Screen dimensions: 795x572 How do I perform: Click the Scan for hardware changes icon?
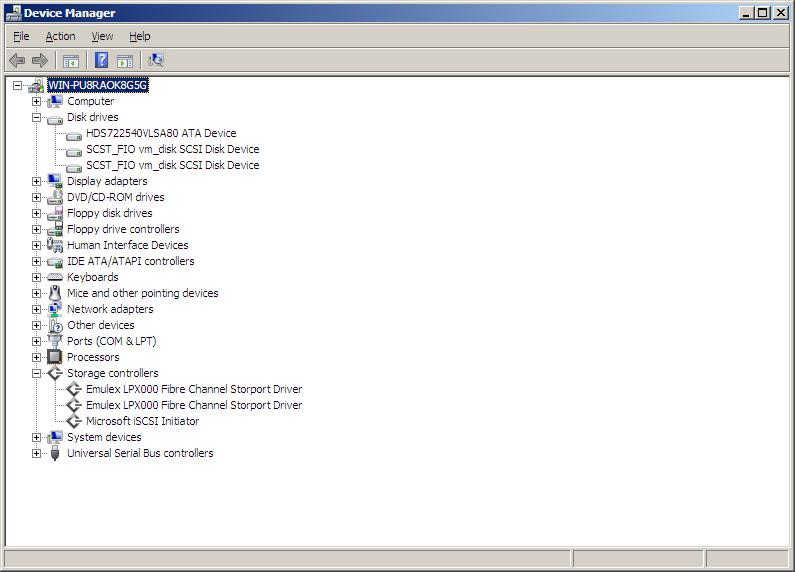[156, 60]
